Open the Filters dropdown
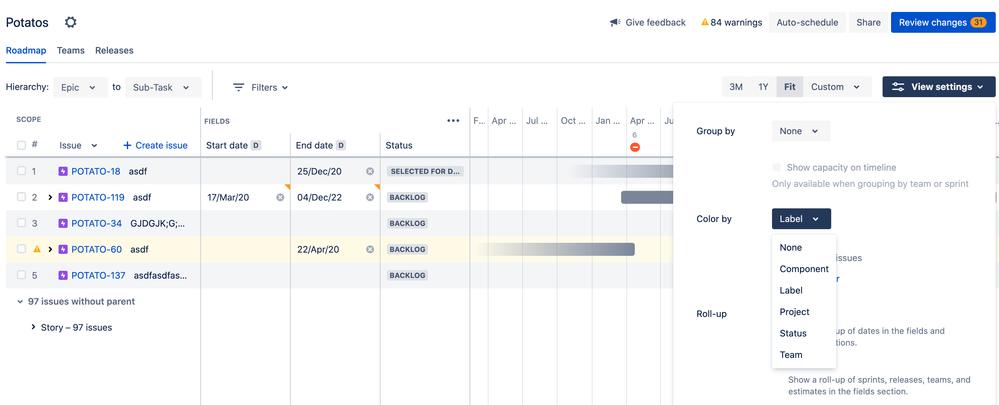 [x=261, y=87]
